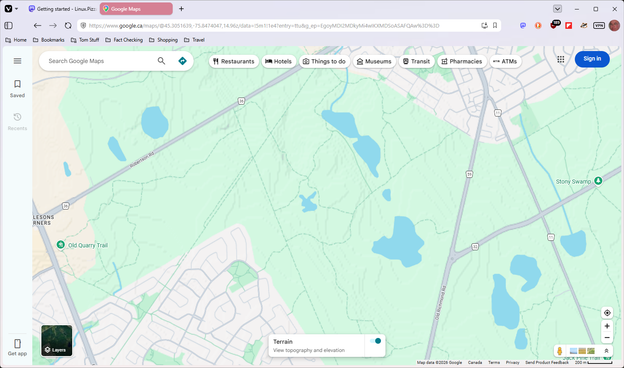Click the Old Quarry Trail marker

[60, 245]
